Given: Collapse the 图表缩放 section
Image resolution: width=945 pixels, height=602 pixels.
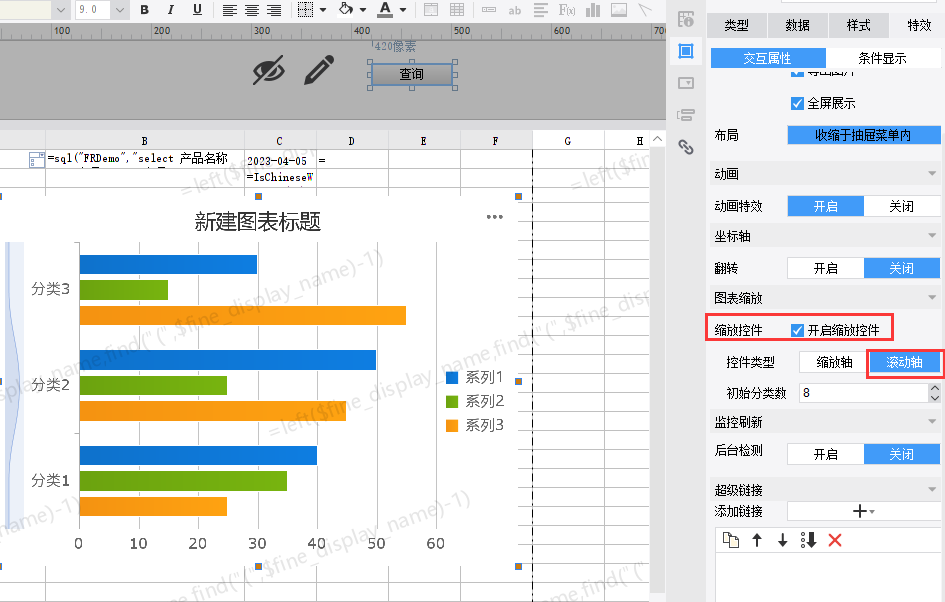Looking at the screenshot, I should tap(932, 298).
